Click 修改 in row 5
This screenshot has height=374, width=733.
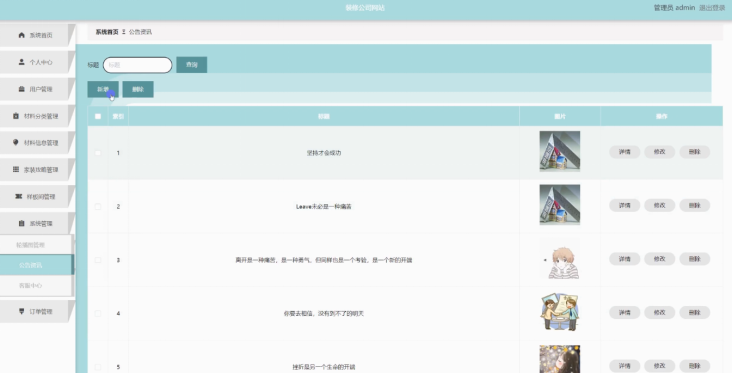(659, 366)
